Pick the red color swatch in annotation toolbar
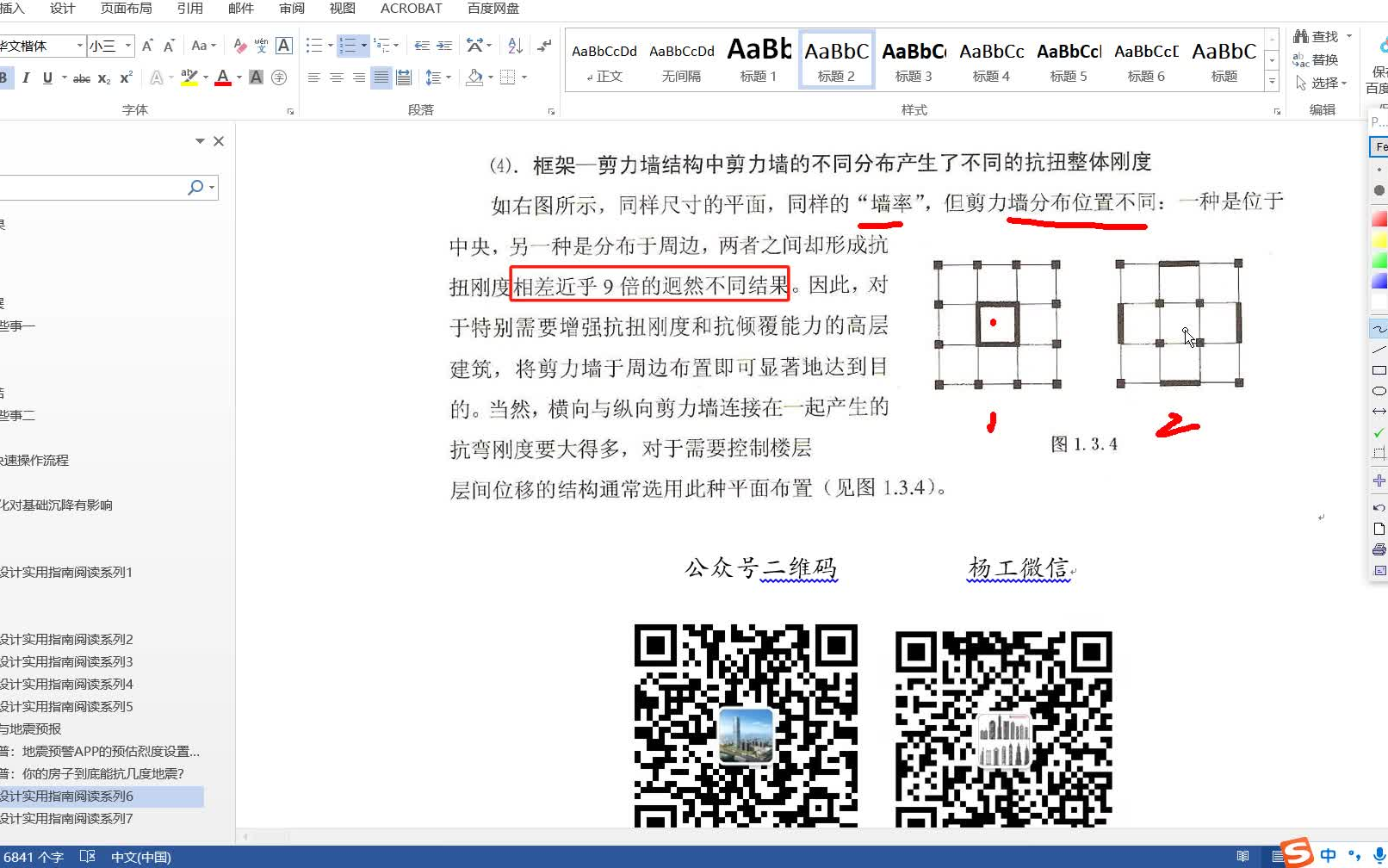 [1379, 219]
